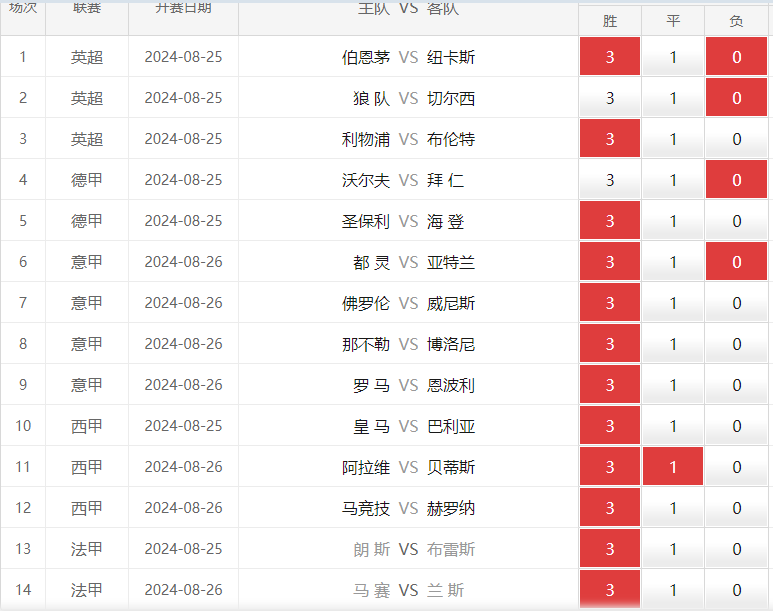This screenshot has height=611, width=773.
Task: Click match number 12
Action: (23, 507)
